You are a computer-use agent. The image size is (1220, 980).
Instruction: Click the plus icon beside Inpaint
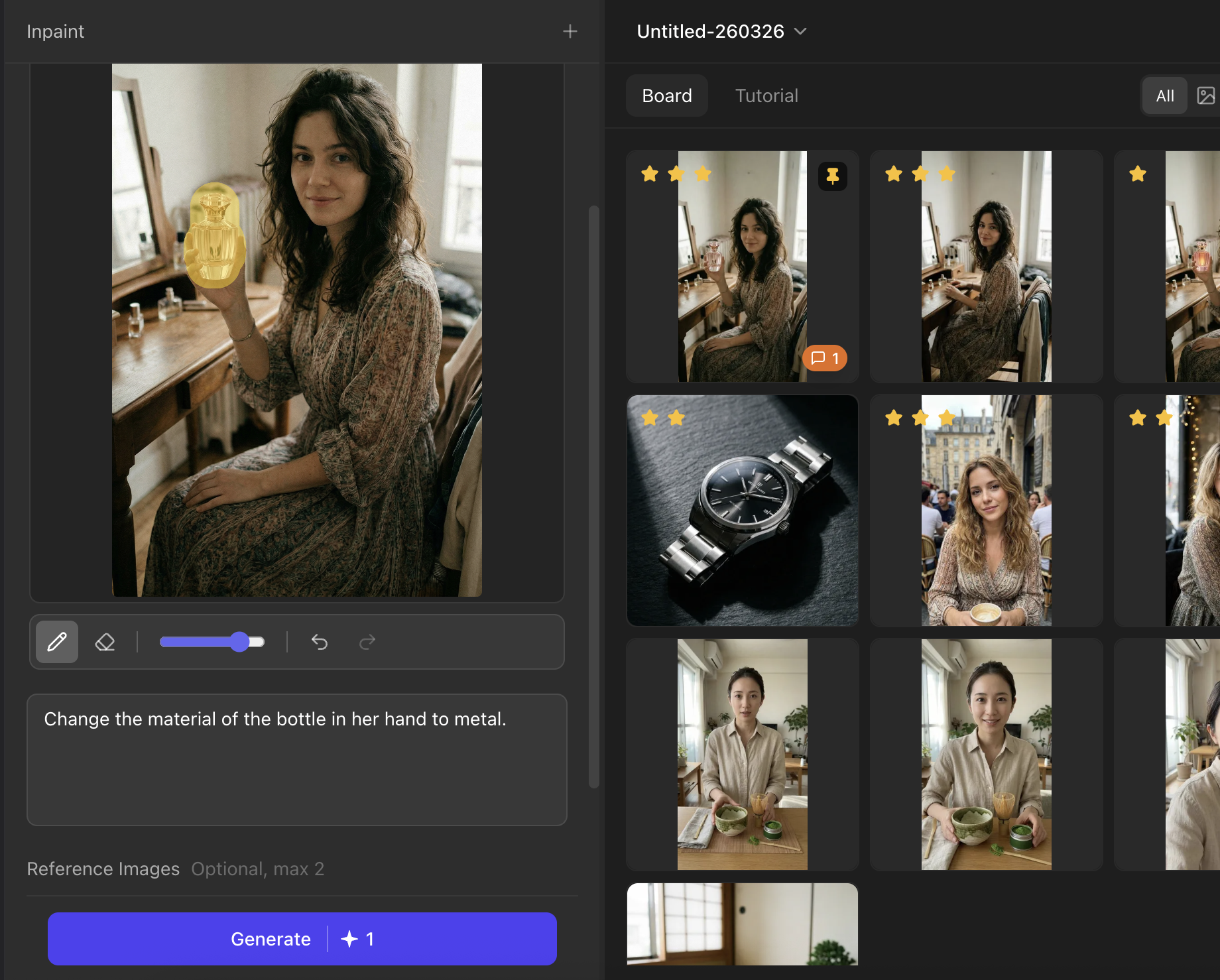tap(570, 31)
